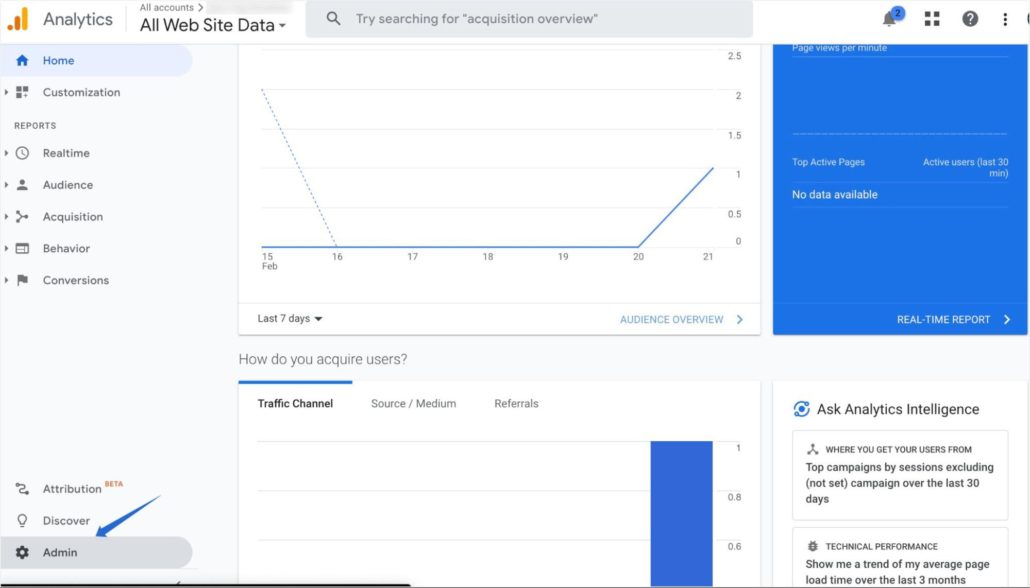This screenshot has height=588, width=1030.
Task: Click the line chart point at 21
Action: point(713,169)
